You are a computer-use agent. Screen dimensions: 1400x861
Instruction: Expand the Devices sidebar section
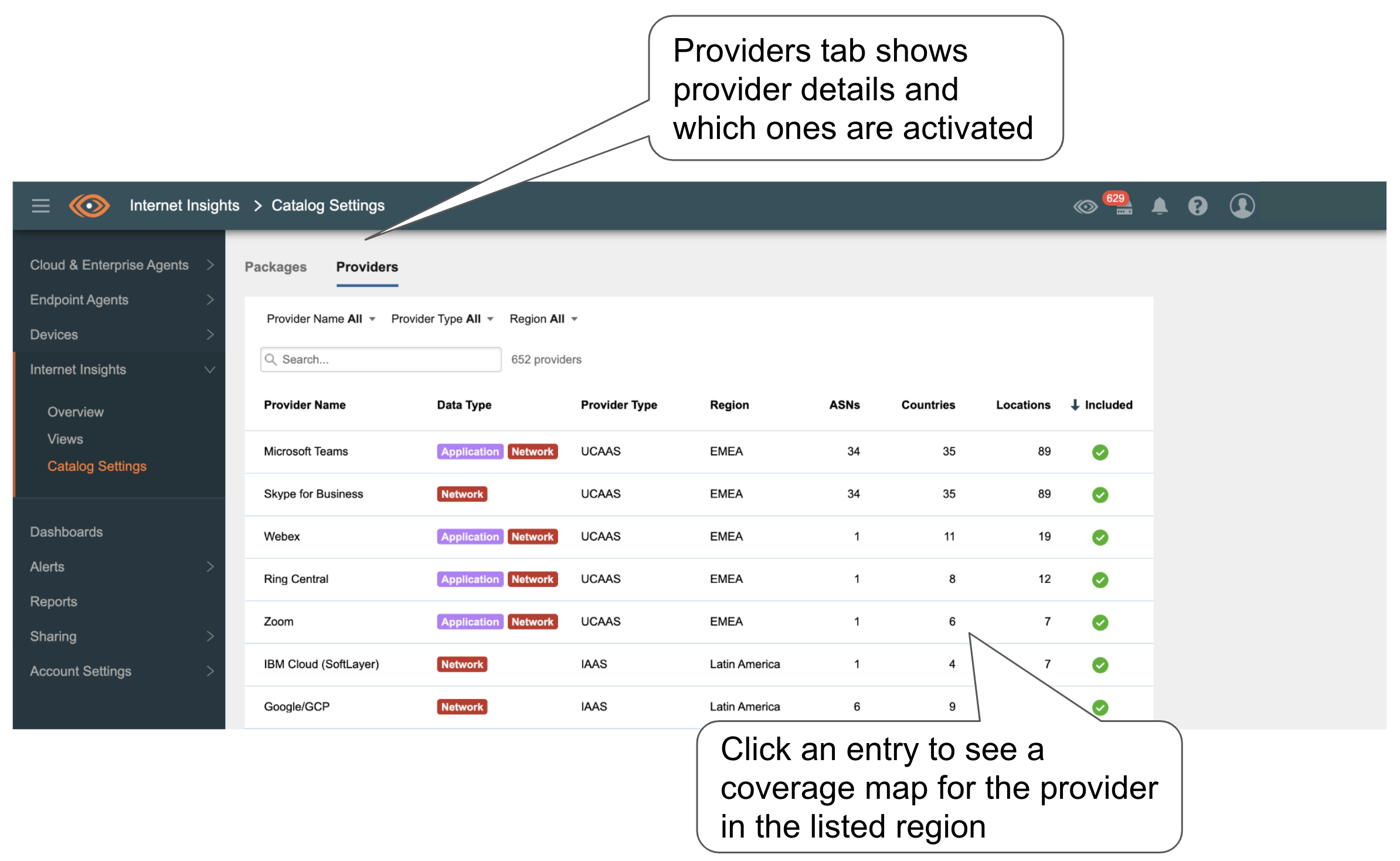coord(121,334)
